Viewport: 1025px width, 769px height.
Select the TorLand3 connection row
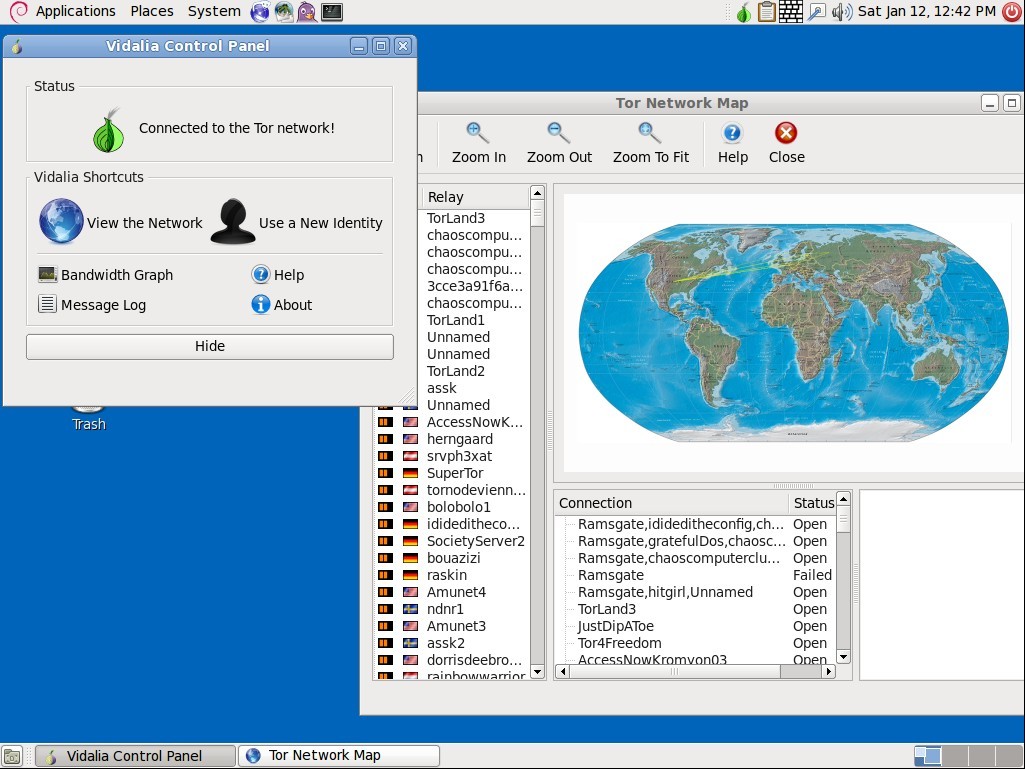pos(696,609)
